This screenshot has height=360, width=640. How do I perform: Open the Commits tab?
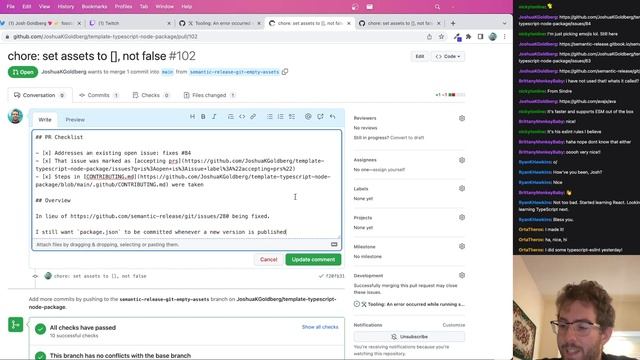(98, 95)
